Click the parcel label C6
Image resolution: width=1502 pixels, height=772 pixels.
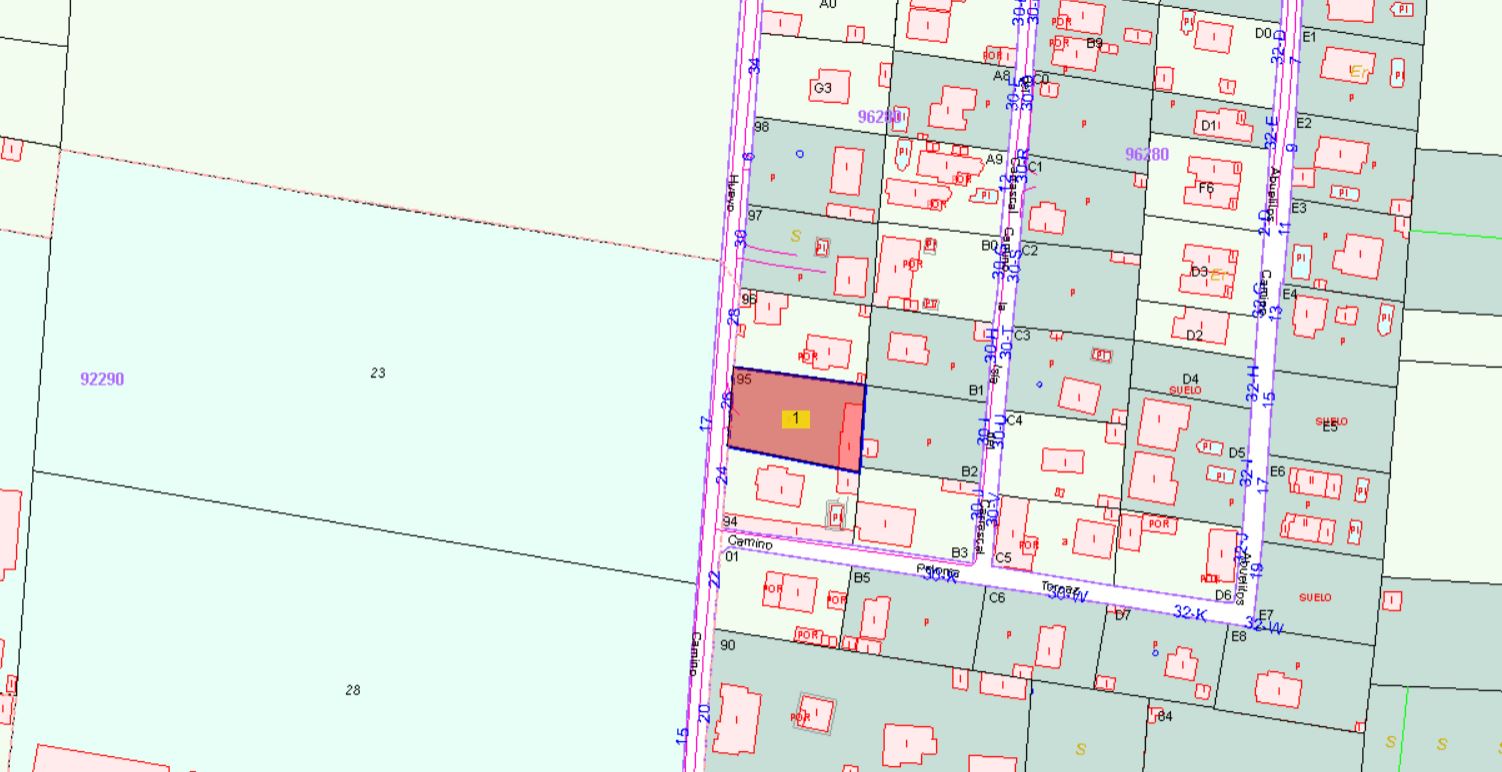click(x=996, y=598)
